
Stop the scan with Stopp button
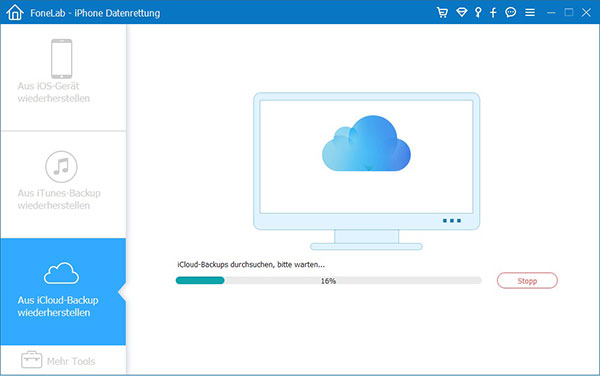[527, 280]
